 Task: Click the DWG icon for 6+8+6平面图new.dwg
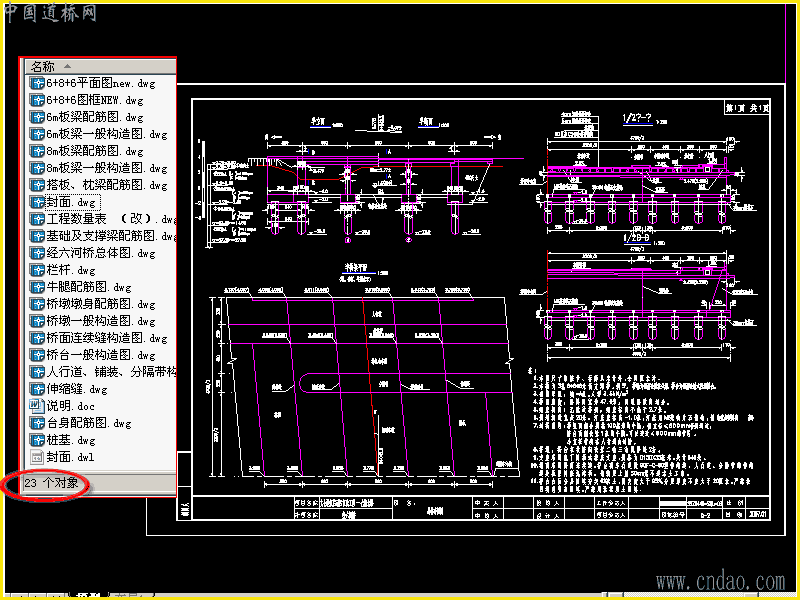pos(37,83)
